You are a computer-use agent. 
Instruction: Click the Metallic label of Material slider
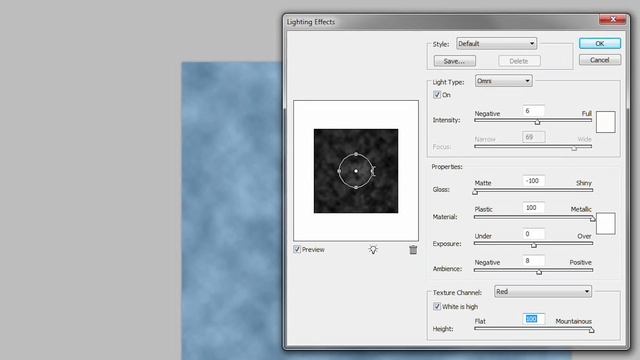click(x=581, y=209)
